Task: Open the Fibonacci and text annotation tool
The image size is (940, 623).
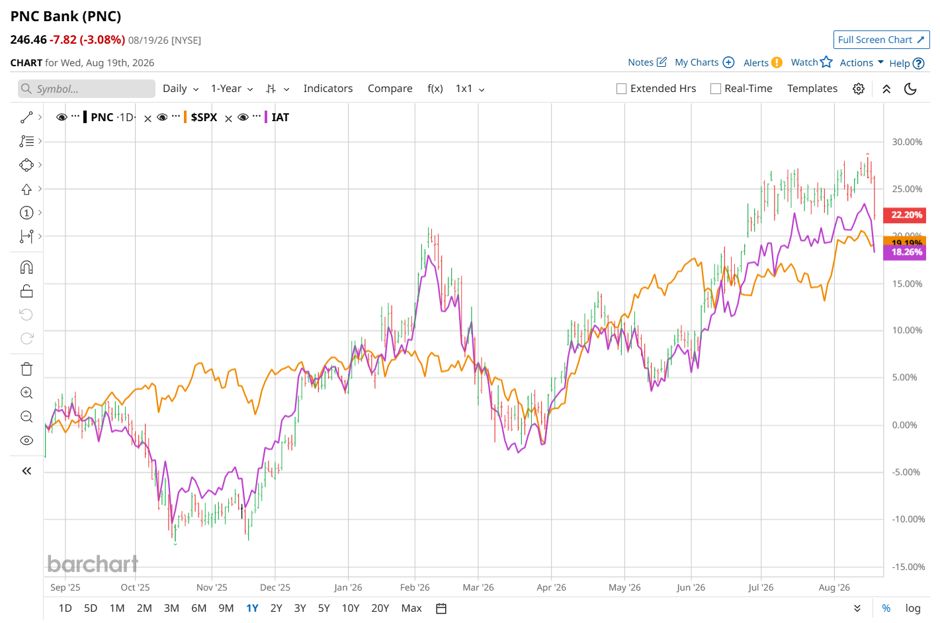Action: point(26,142)
